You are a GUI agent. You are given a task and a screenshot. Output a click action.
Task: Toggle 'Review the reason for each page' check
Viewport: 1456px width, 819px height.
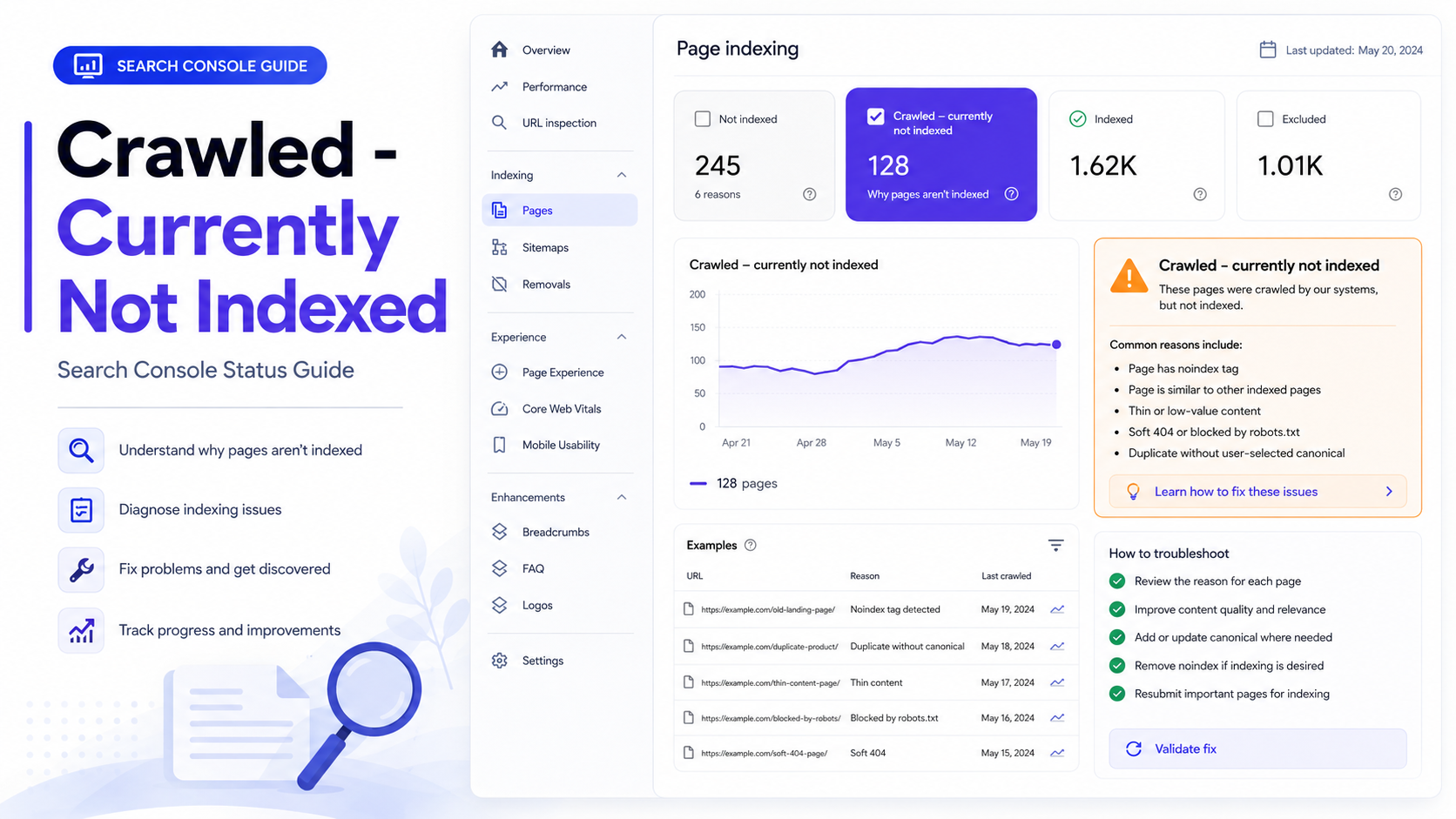tap(1117, 581)
